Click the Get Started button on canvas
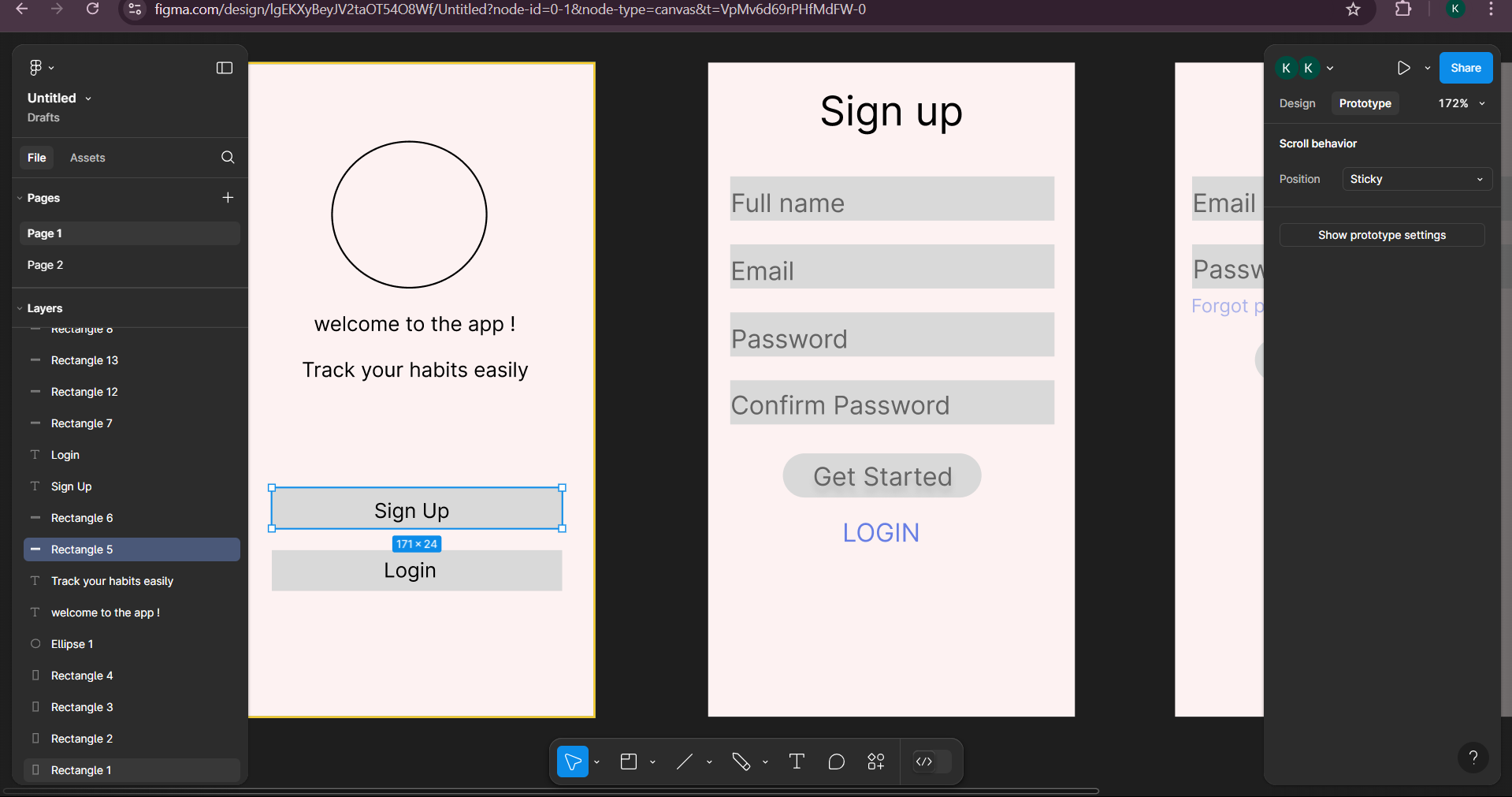The height and width of the screenshot is (797, 1512). tap(882, 475)
